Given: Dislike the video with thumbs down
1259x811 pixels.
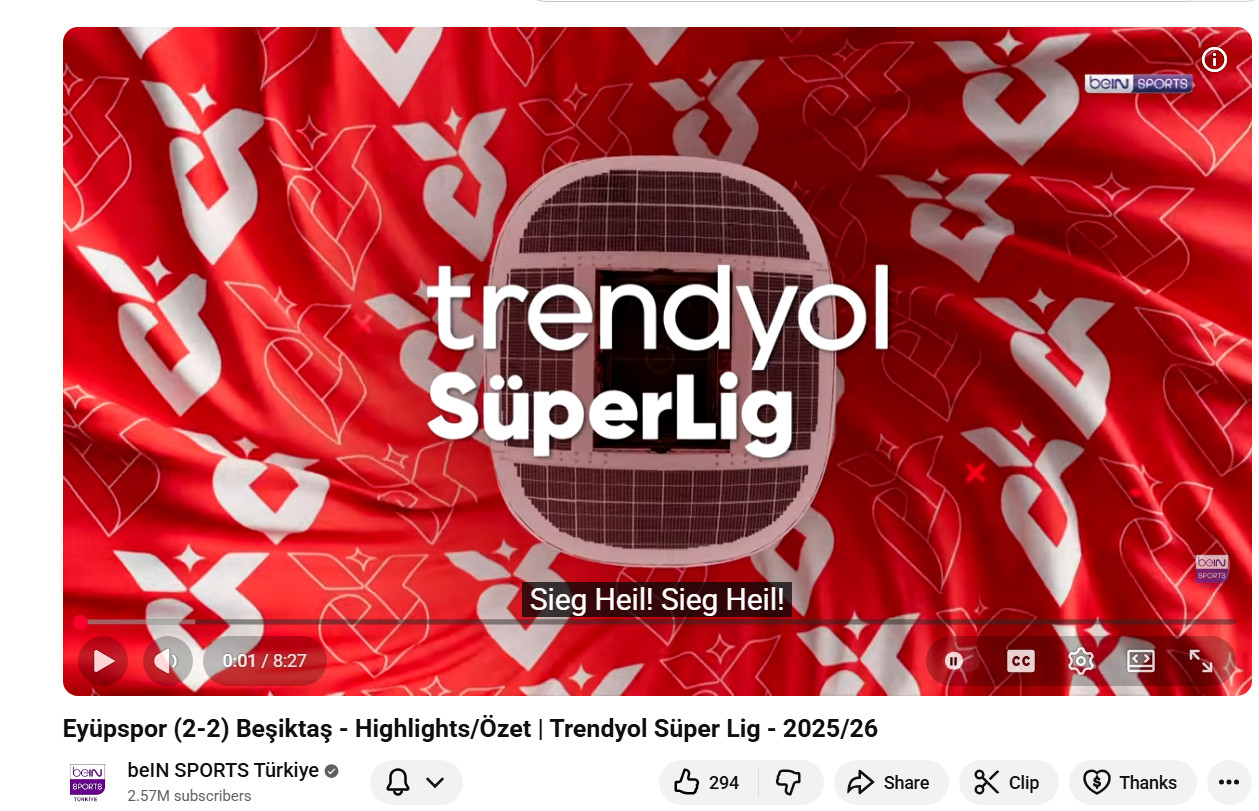Looking at the screenshot, I should tap(790, 783).
